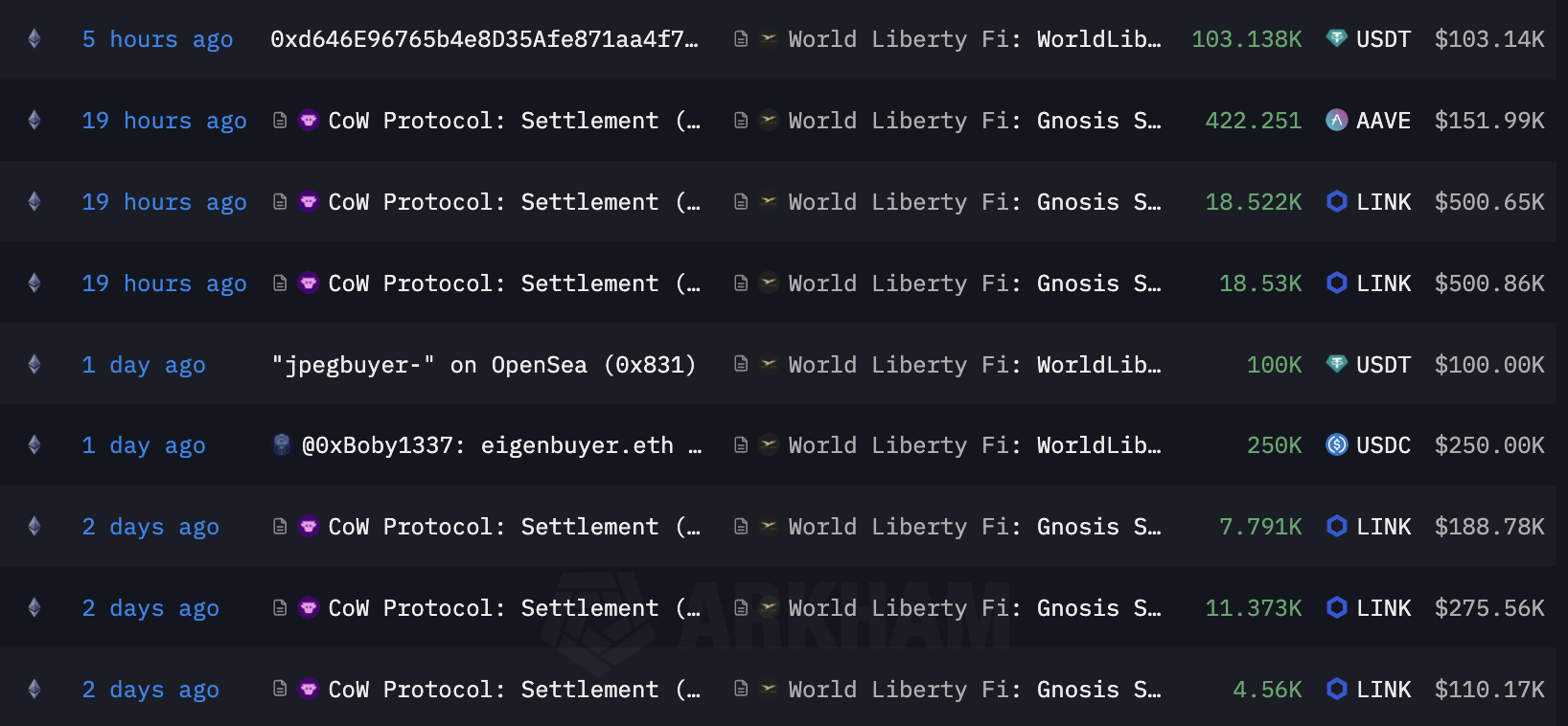Click Ethereum chain icon in 5 hours row
Viewport: 1568px width, 726px height.
35,39
